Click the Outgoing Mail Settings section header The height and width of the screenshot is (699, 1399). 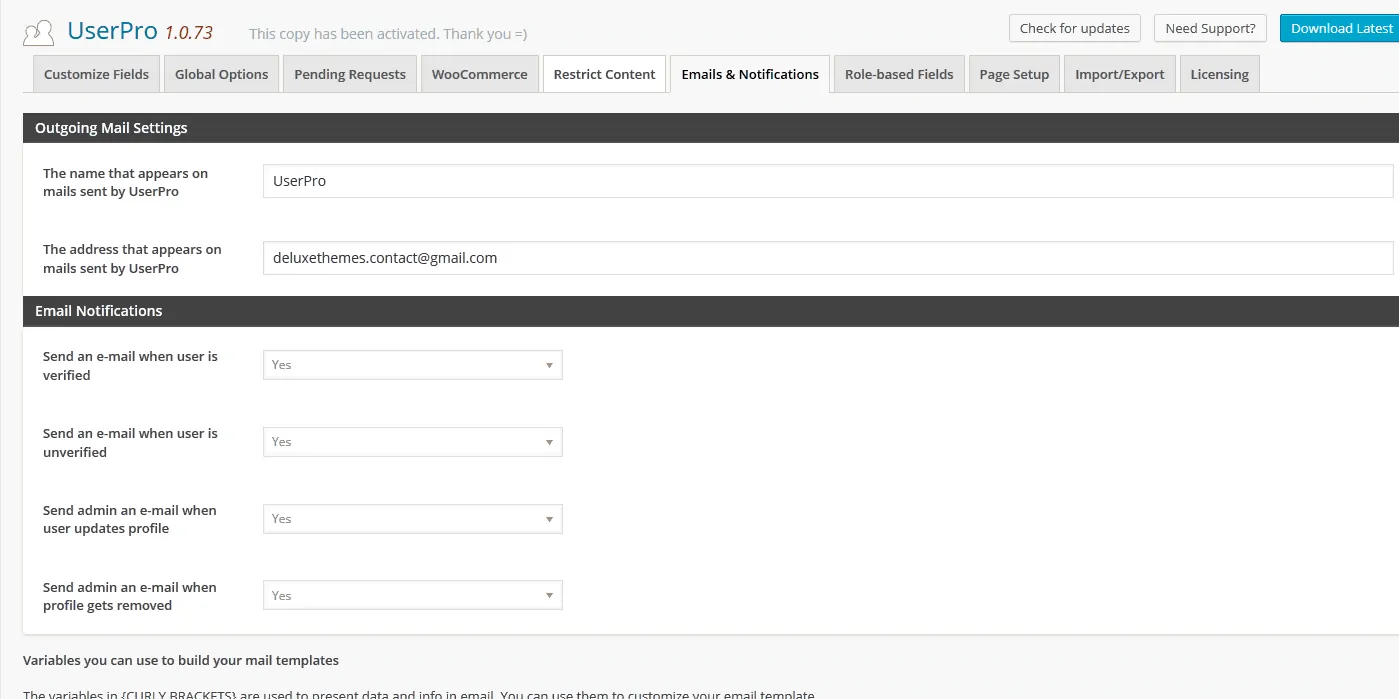click(x=710, y=128)
